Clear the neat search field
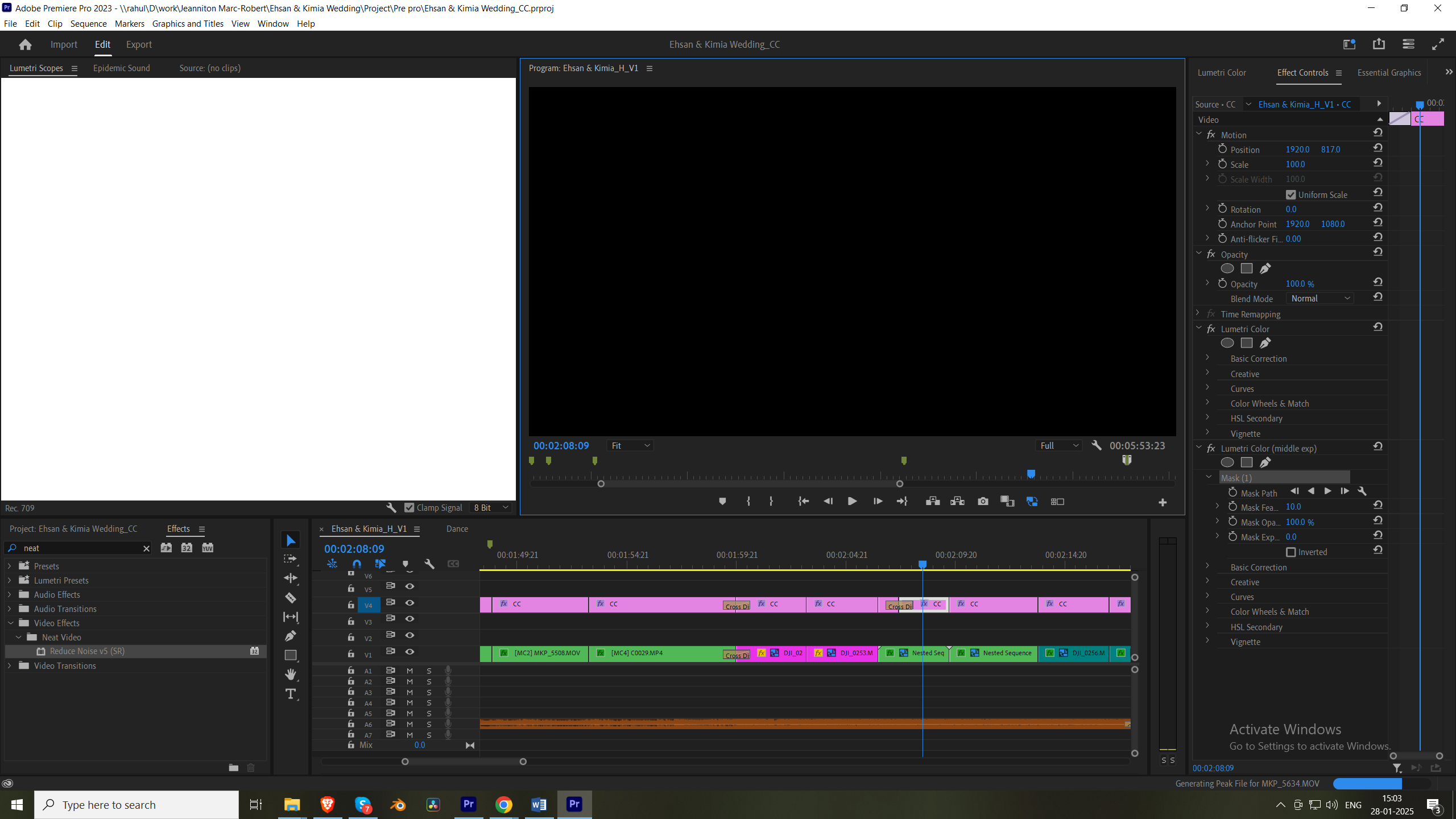Screen dimensions: 1456x819 pyautogui.click(x=146, y=548)
